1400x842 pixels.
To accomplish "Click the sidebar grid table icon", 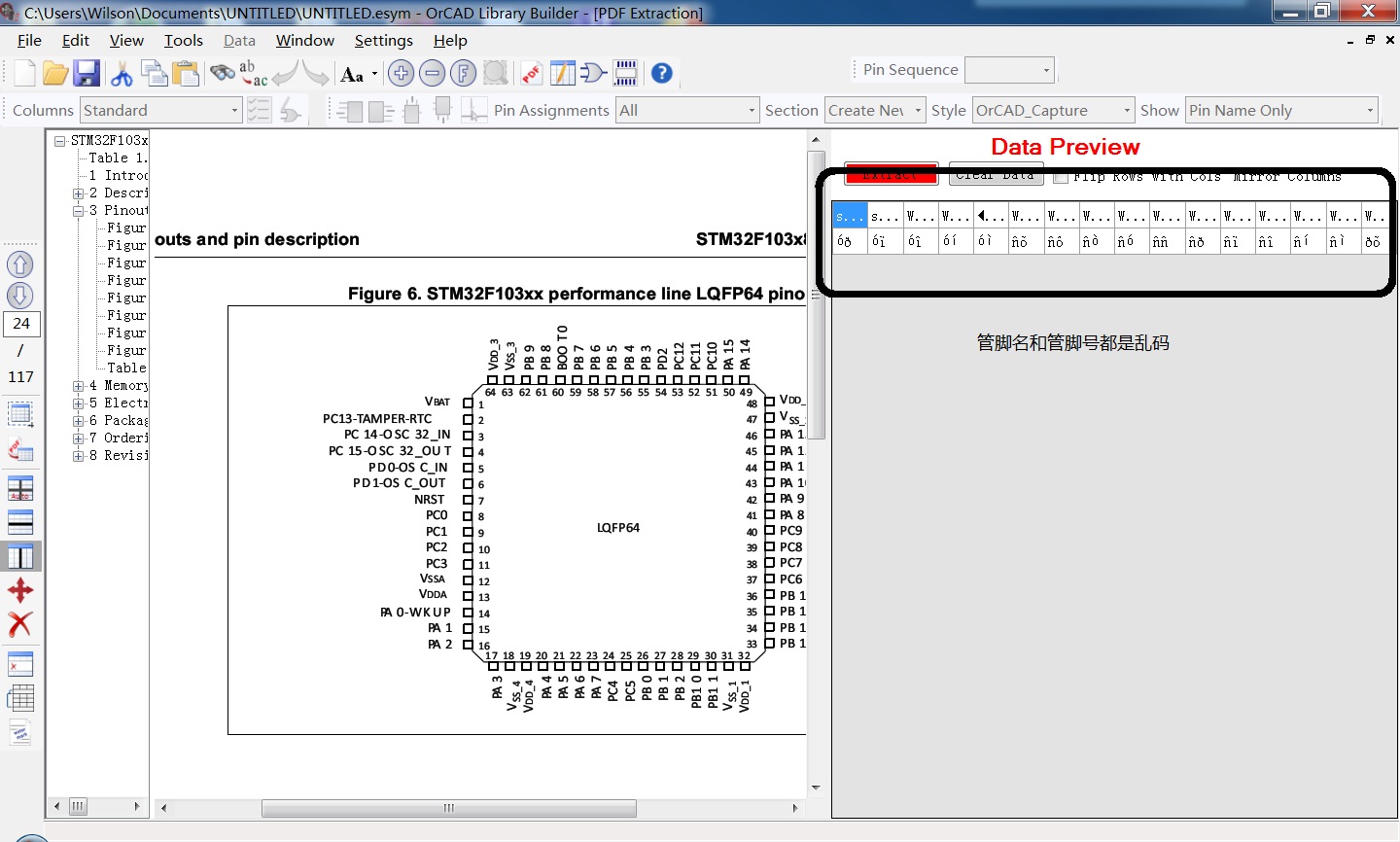I will pos(20,698).
